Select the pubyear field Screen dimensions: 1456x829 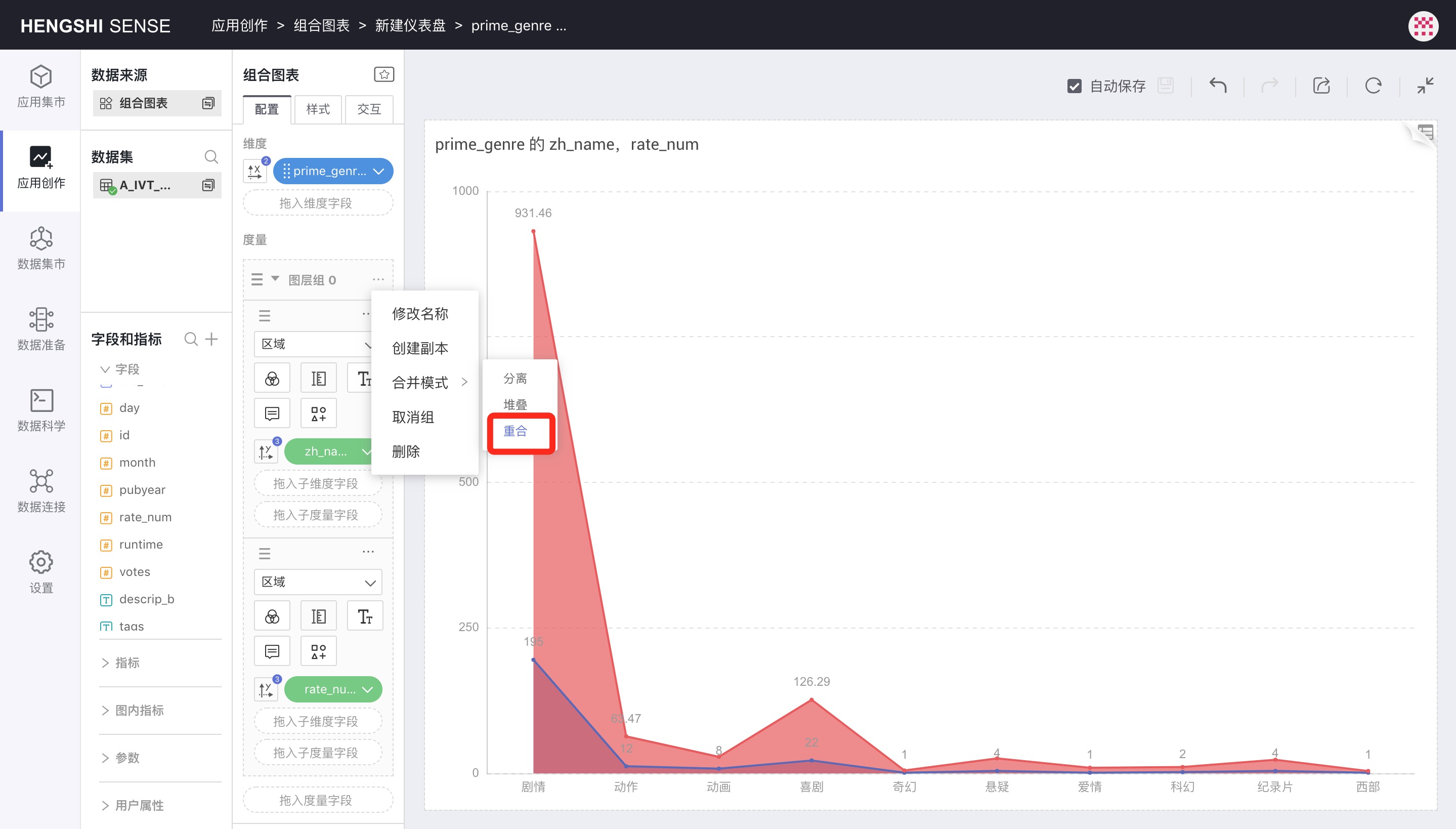142,490
